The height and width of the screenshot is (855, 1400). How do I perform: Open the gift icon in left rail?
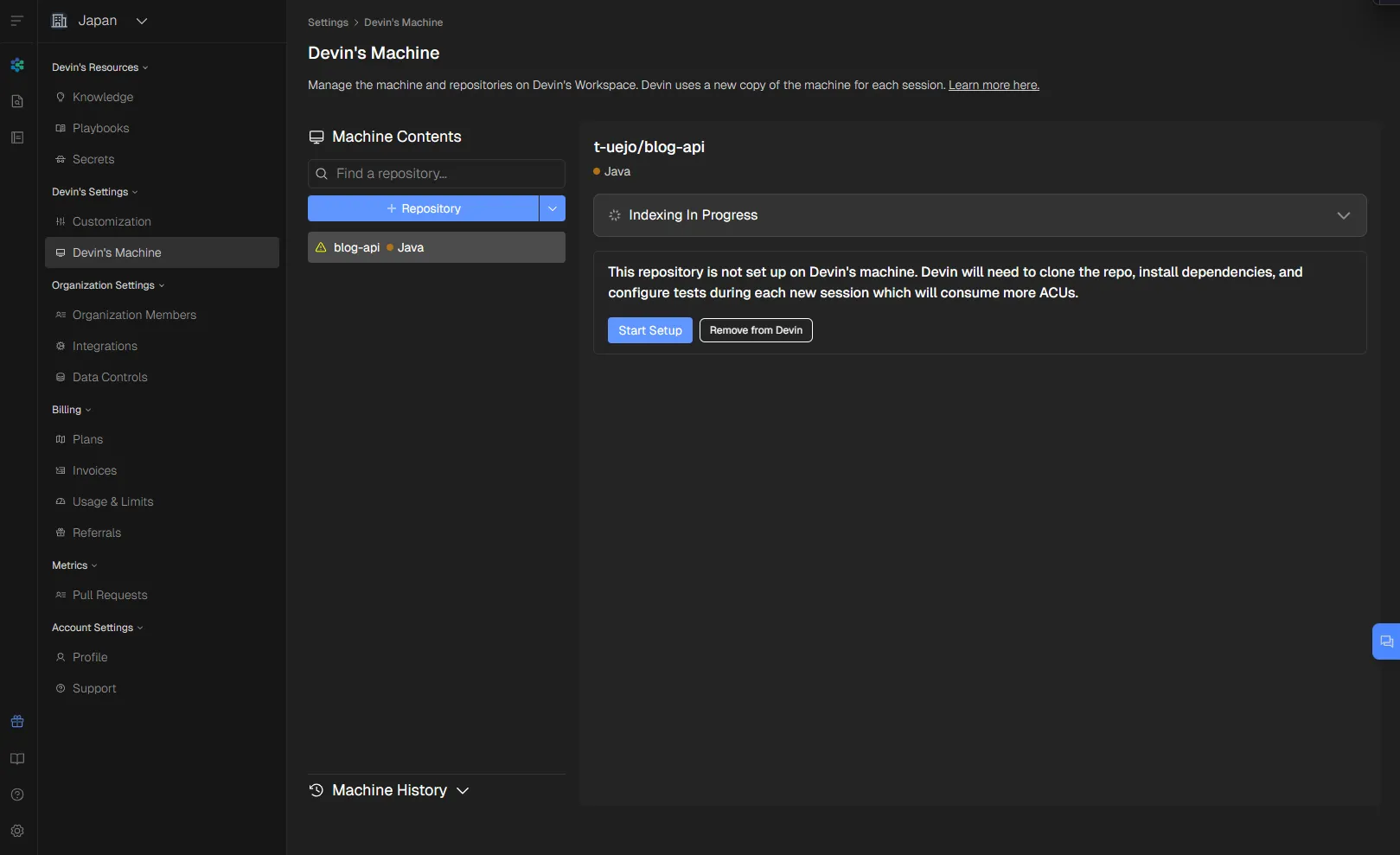[17, 722]
